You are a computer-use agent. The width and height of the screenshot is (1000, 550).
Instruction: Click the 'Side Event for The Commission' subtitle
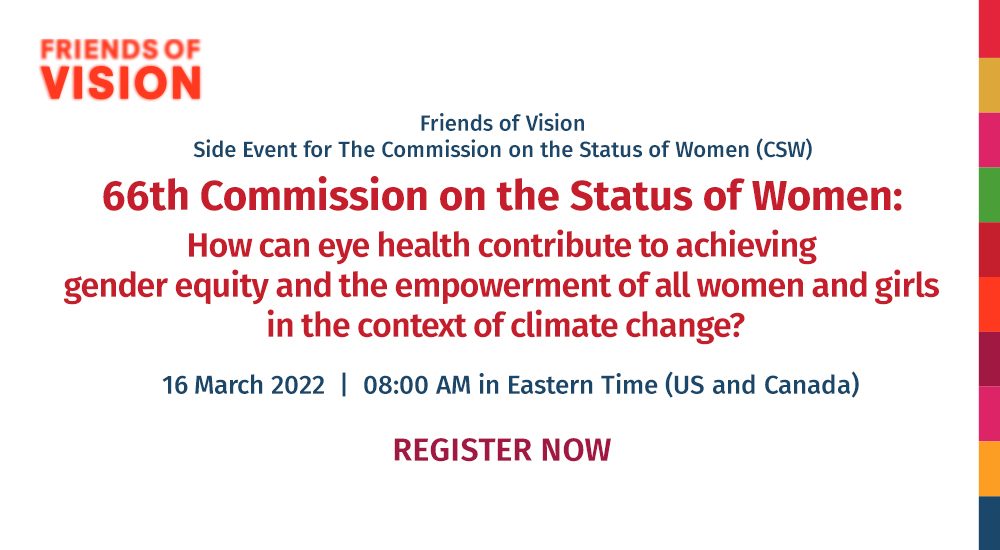click(x=503, y=151)
